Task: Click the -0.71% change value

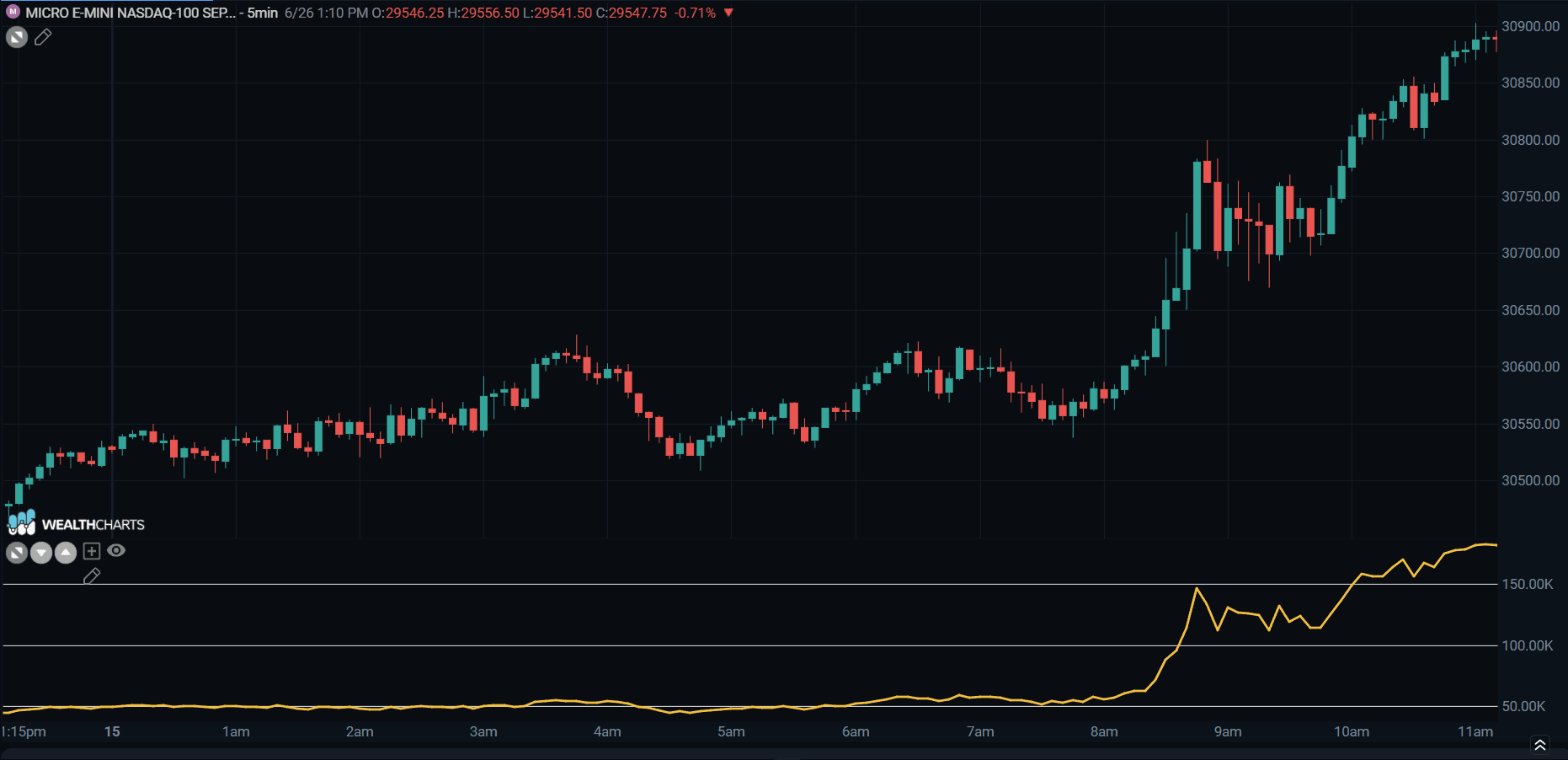Action: coord(696,13)
